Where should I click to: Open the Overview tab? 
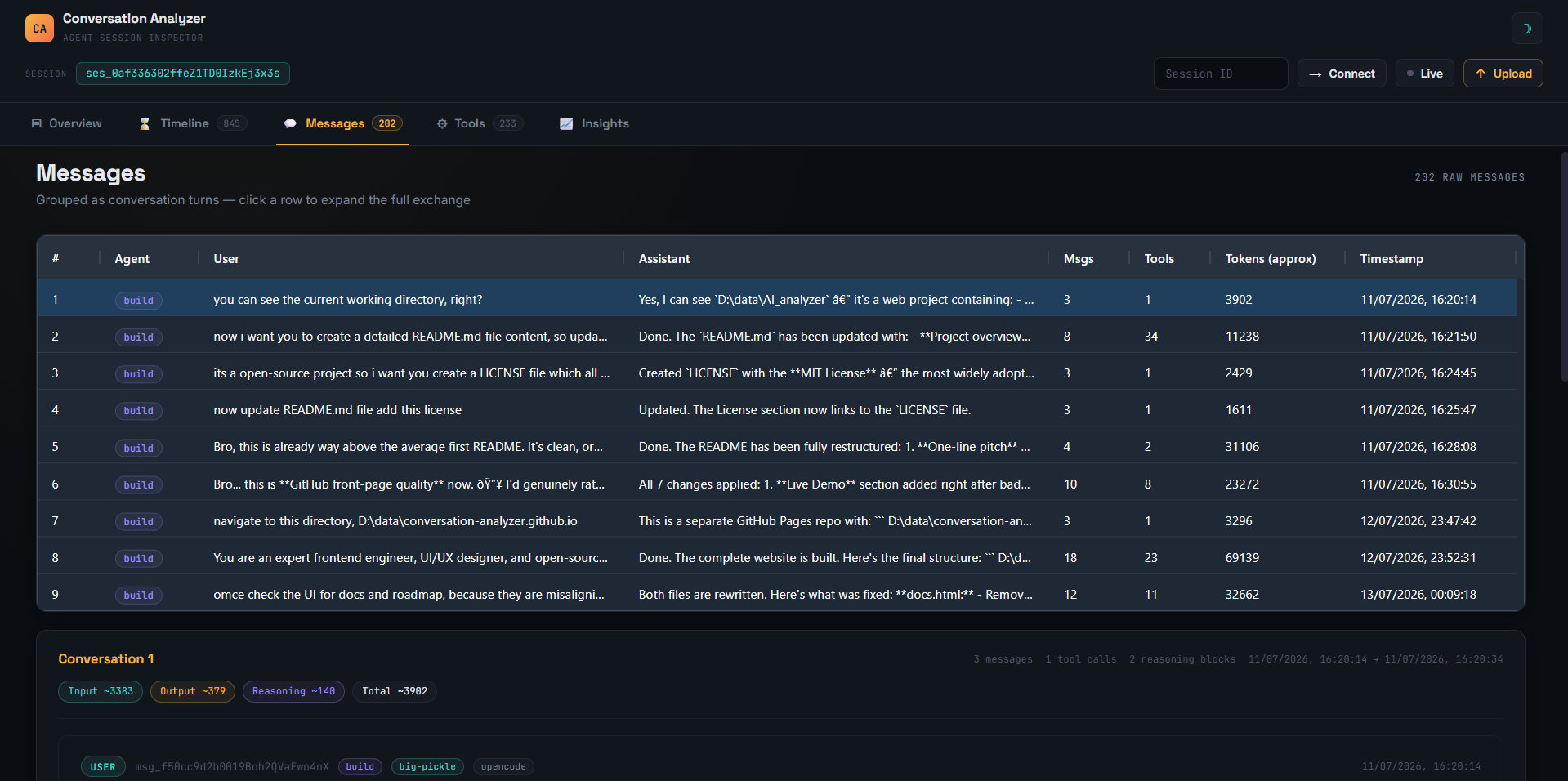point(67,123)
